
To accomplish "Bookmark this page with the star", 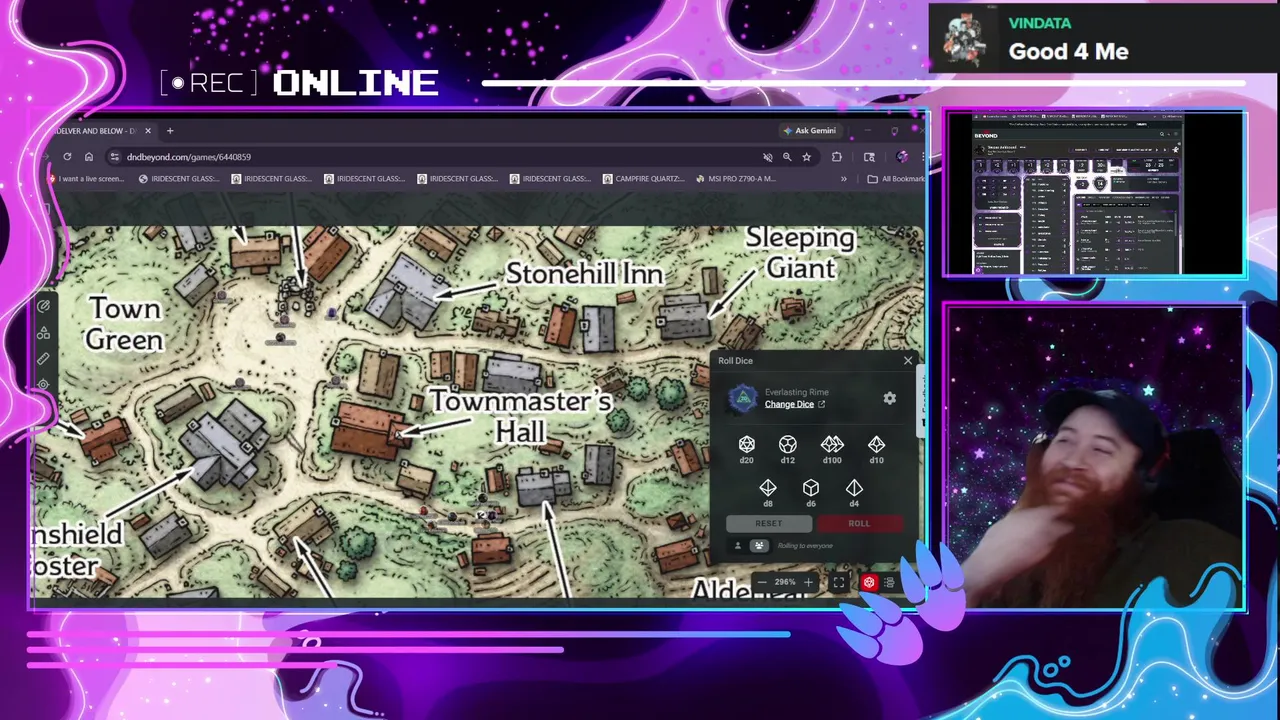I will point(806,157).
